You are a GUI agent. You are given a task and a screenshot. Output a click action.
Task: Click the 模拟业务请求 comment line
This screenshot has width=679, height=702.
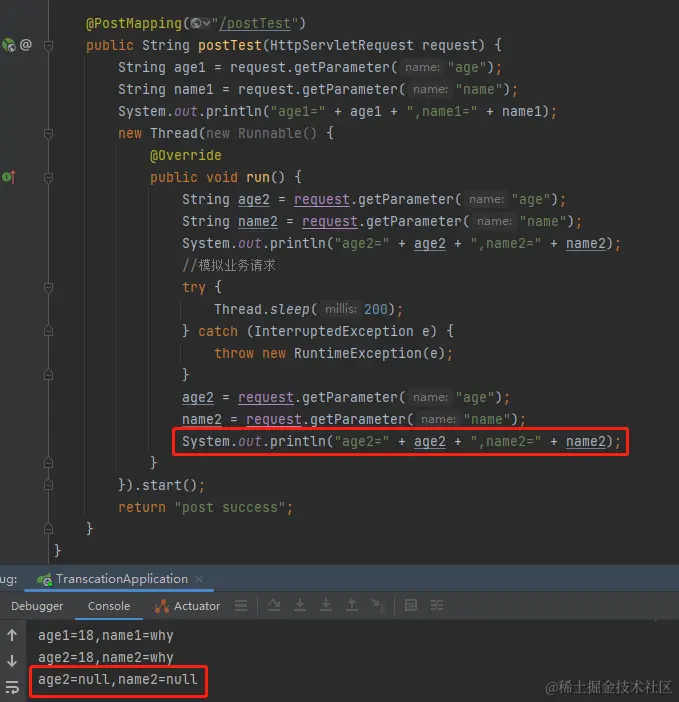tap(229, 265)
